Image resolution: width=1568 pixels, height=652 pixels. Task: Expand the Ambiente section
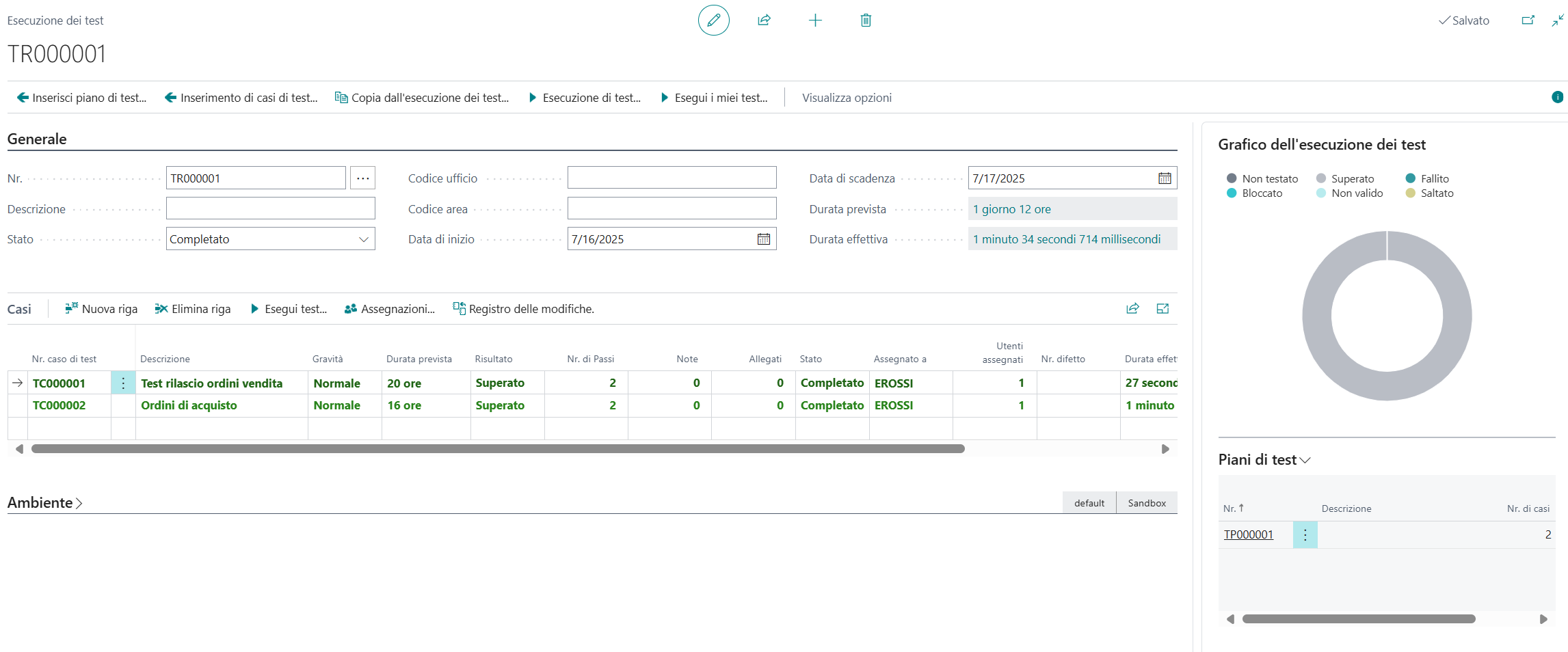(x=44, y=503)
